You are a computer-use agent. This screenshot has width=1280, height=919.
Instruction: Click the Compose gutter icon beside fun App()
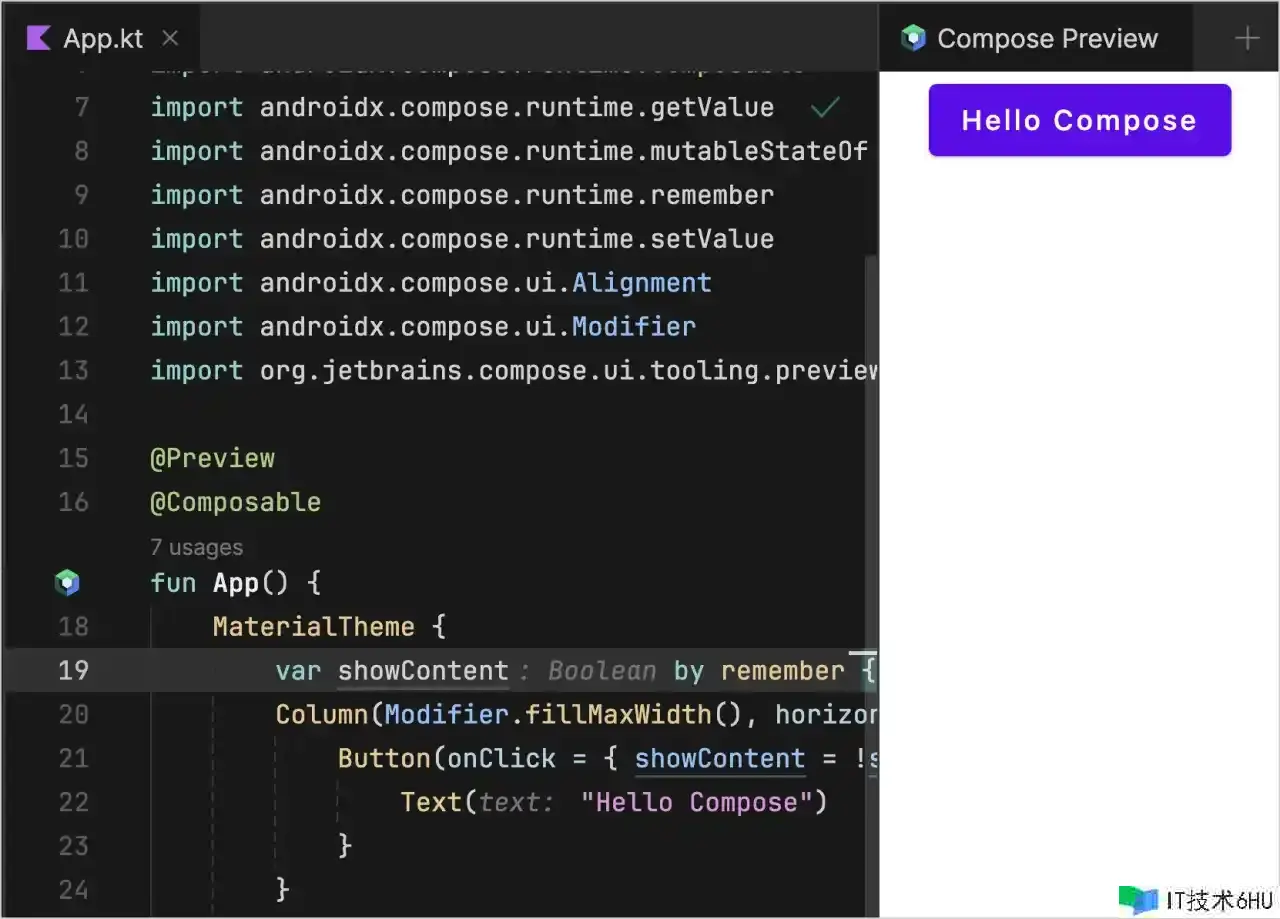(67, 582)
